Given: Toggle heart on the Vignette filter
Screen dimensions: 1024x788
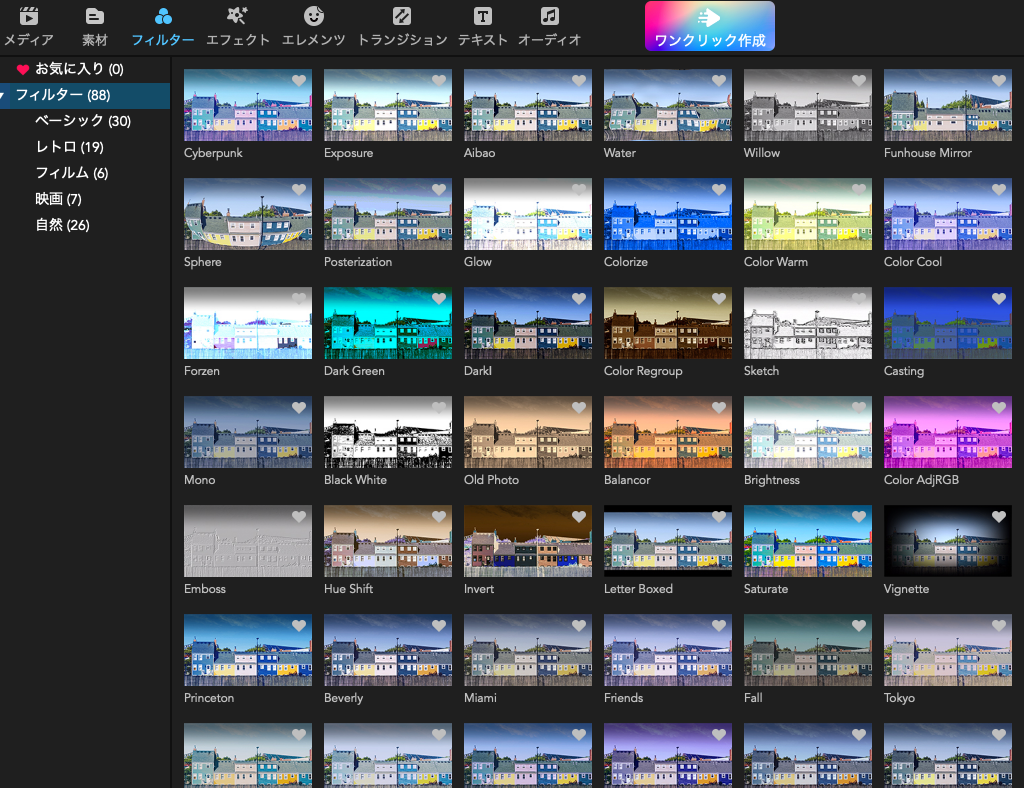Looking at the screenshot, I should click(x=998, y=517).
